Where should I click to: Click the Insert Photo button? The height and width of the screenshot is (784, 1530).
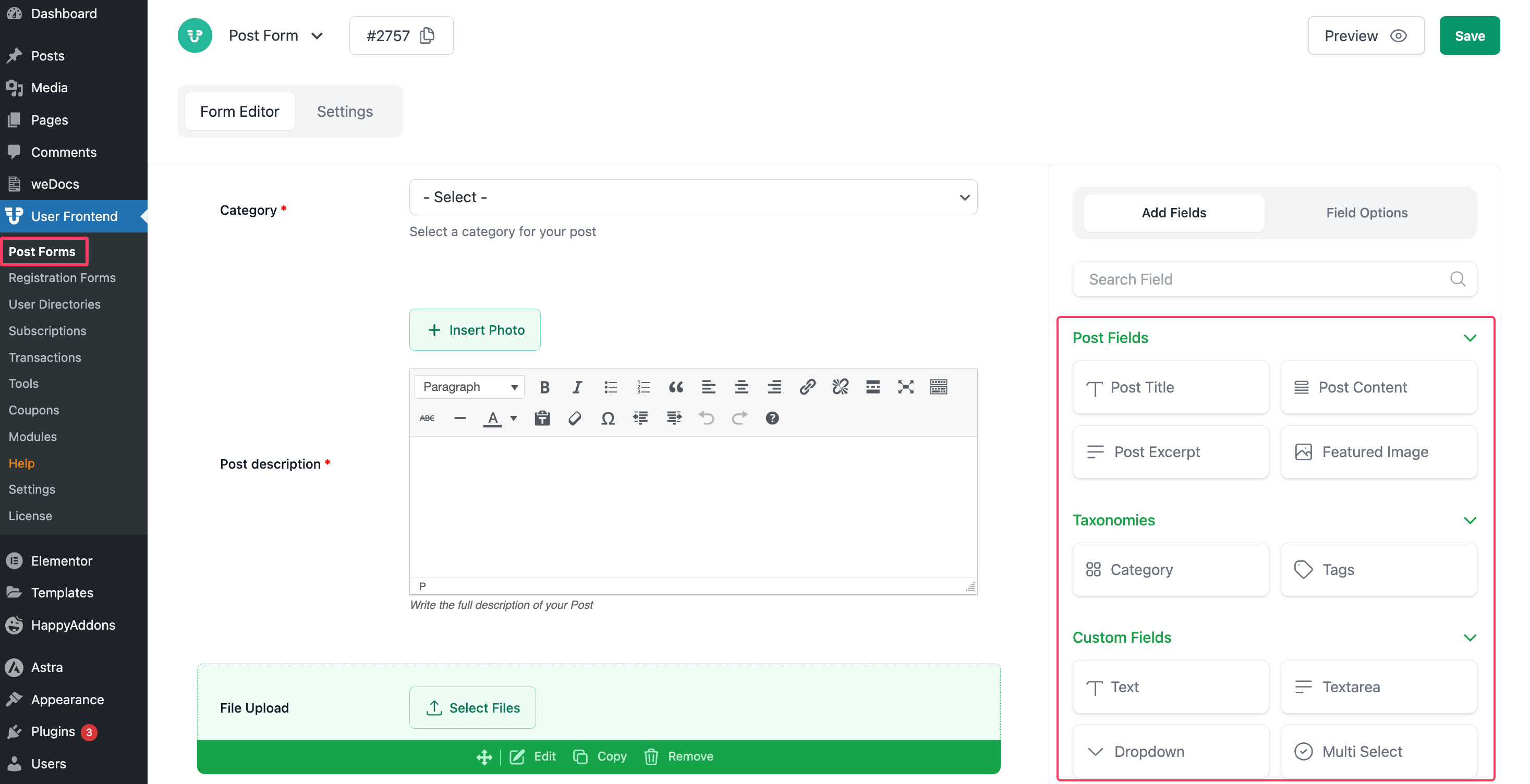pos(475,329)
